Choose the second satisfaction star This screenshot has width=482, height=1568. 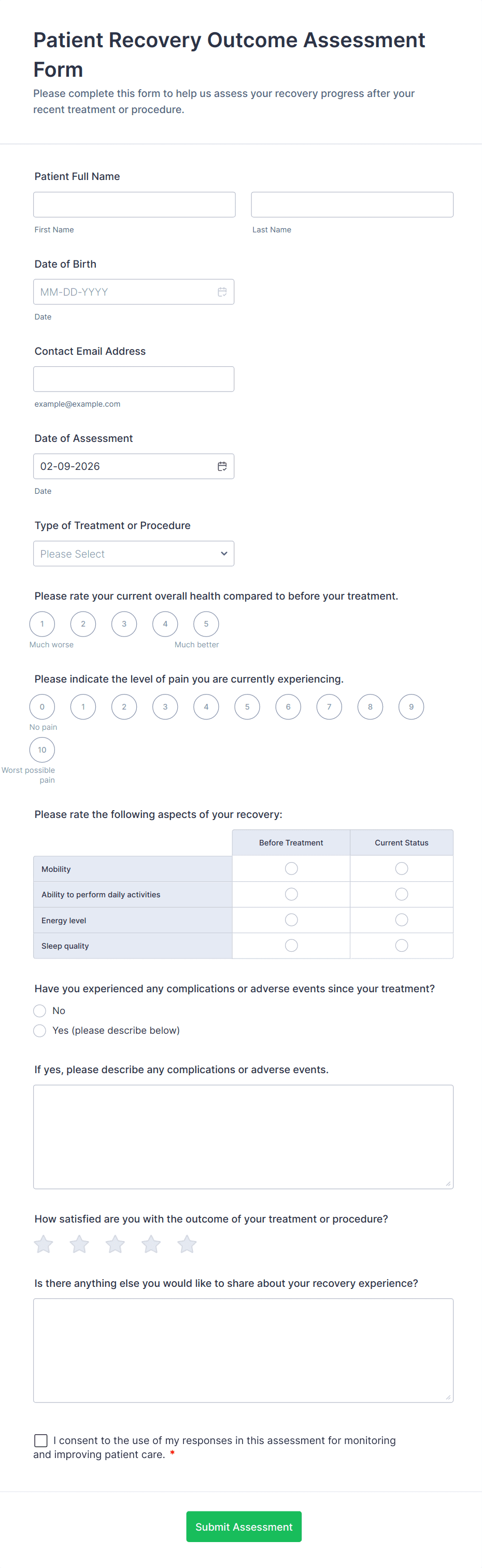[79, 1244]
